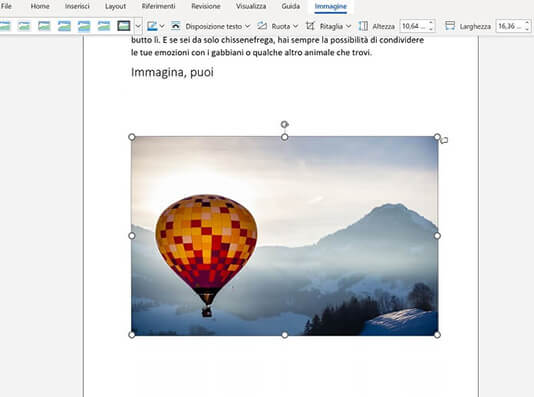Expand the picture styles gallery
The height and width of the screenshot is (397, 534).
(138, 26)
